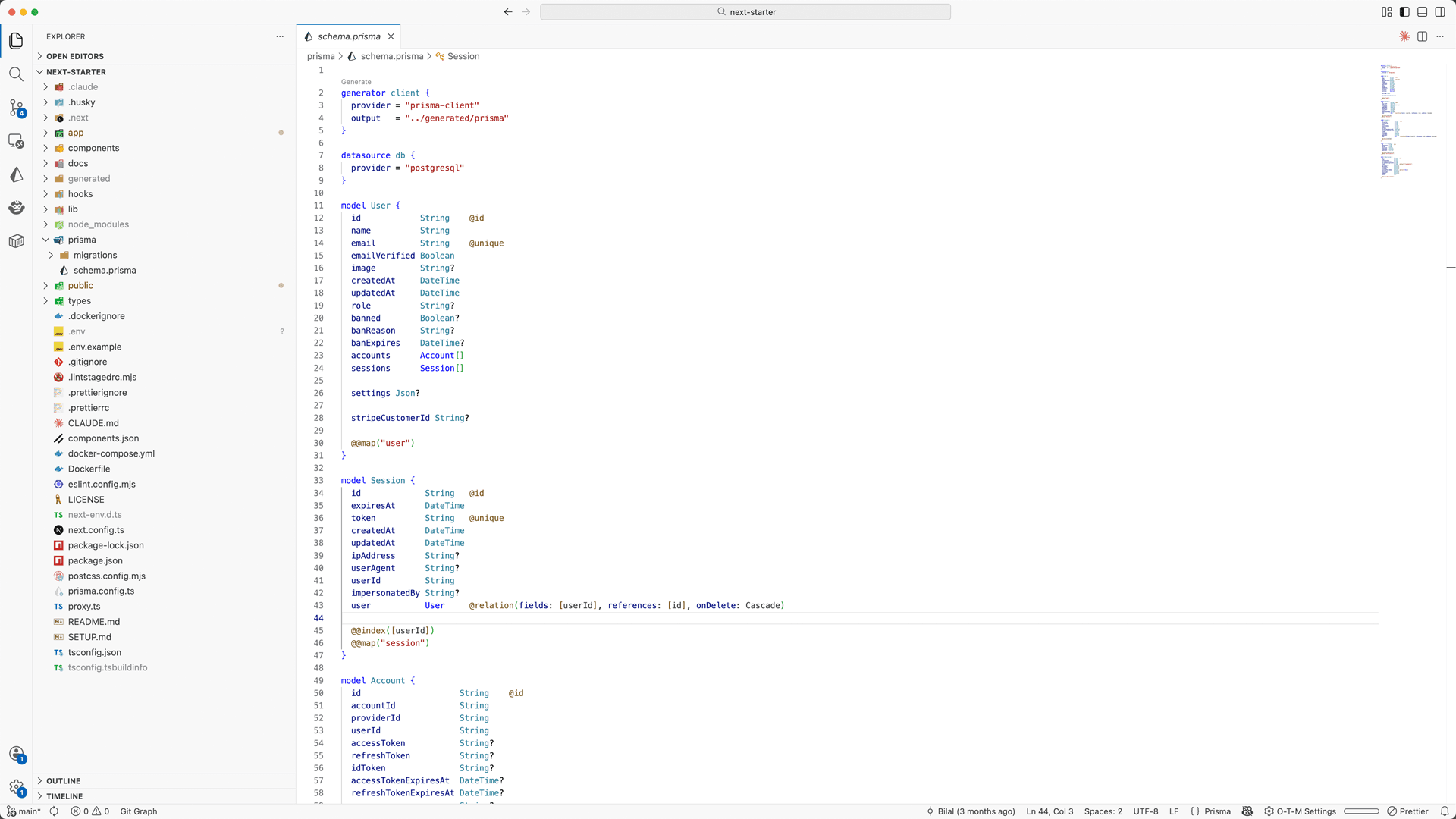Select schema.prisma in the explorer tree
Image resolution: width=1456 pixels, height=819 pixels.
click(105, 271)
